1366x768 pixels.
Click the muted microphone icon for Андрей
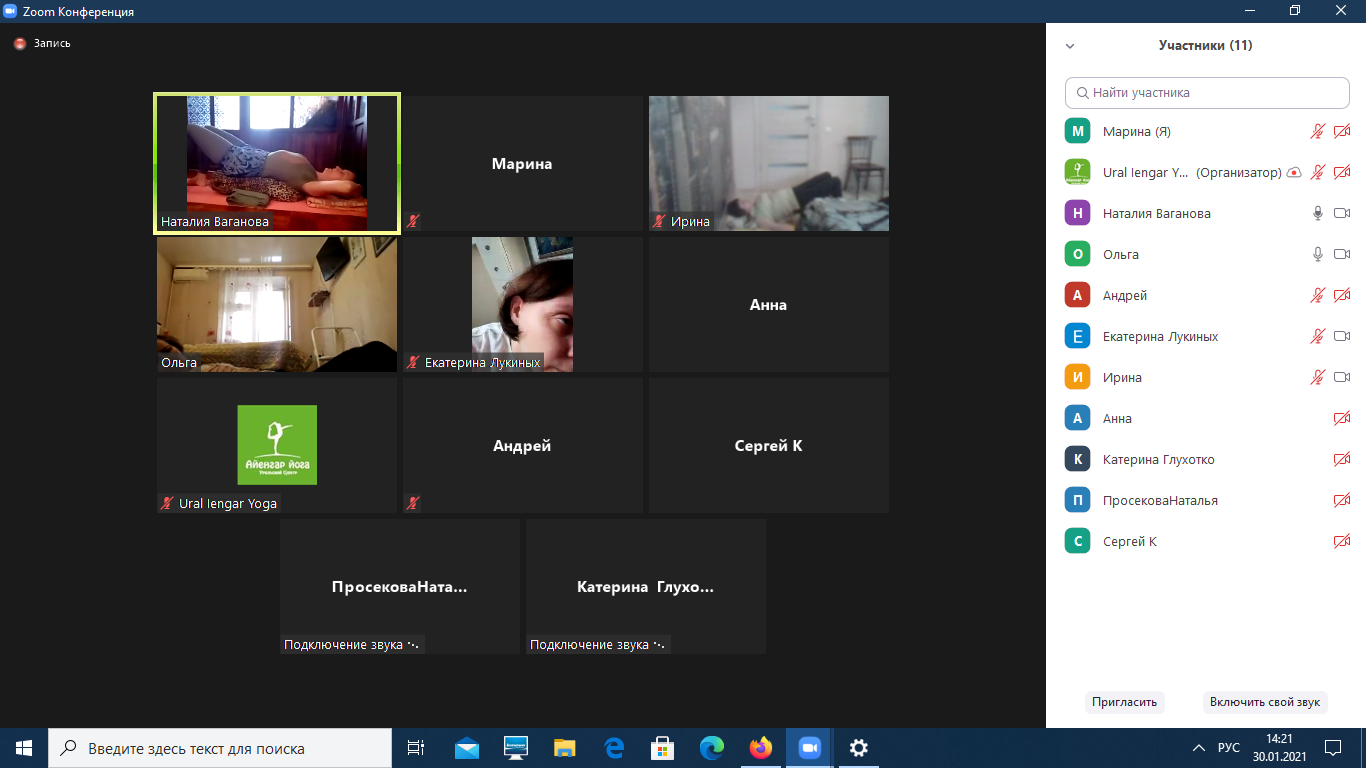[1318, 295]
